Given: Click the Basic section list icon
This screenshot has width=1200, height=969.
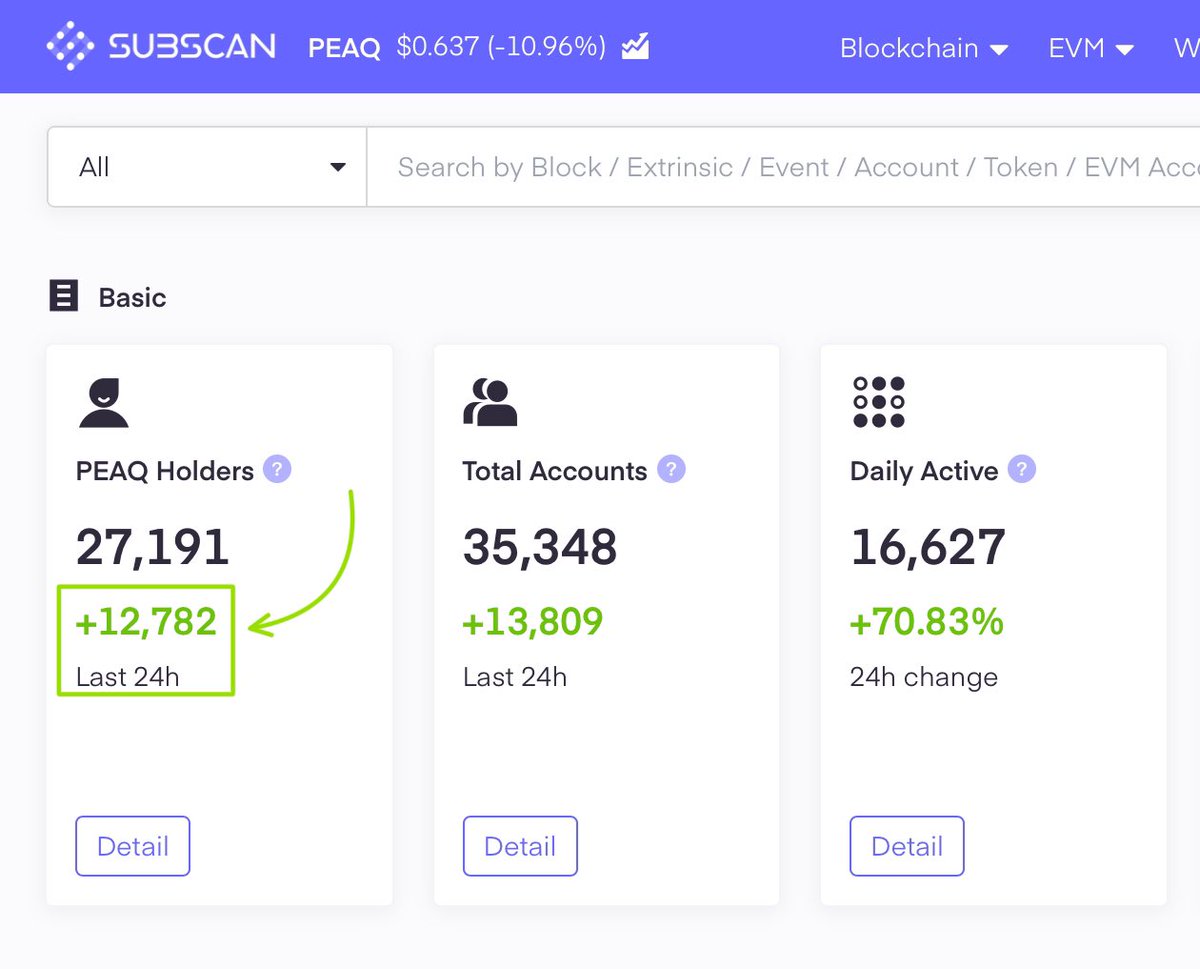Looking at the screenshot, I should [x=64, y=296].
